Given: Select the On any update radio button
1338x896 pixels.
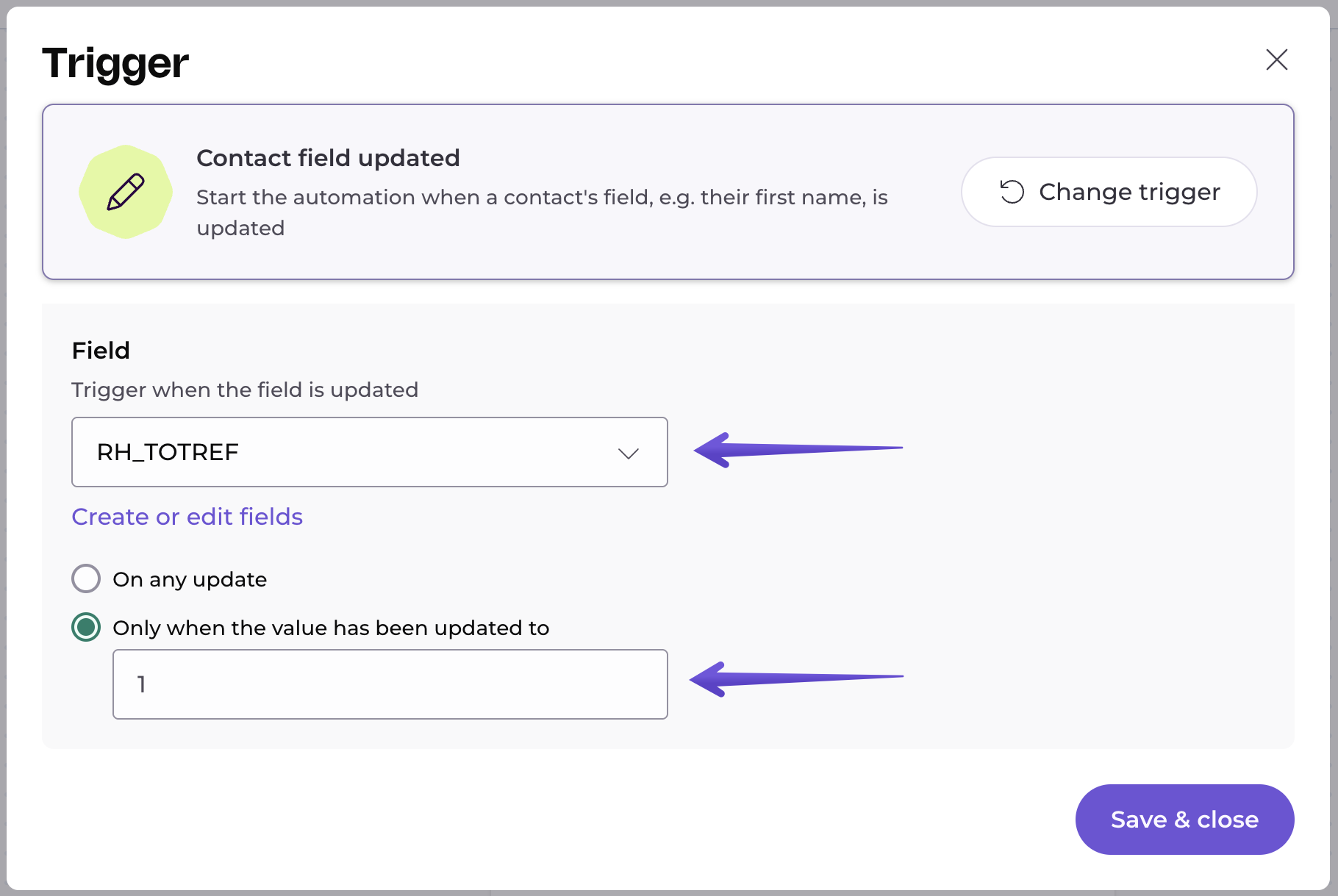Looking at the screenshot, I should 86,578.
